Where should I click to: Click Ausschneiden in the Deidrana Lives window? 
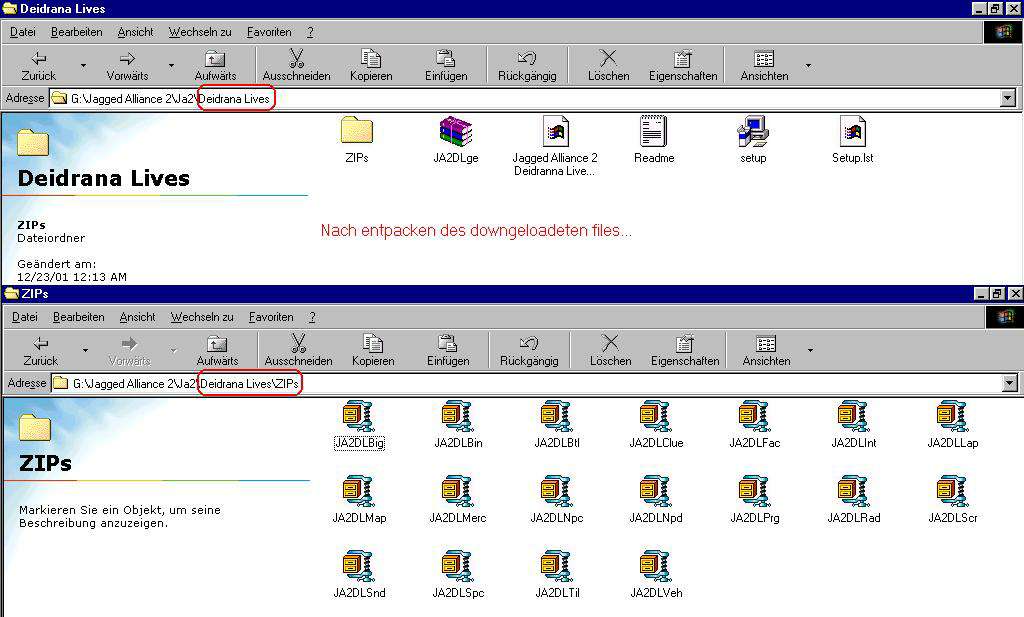[x=296, y=66]
